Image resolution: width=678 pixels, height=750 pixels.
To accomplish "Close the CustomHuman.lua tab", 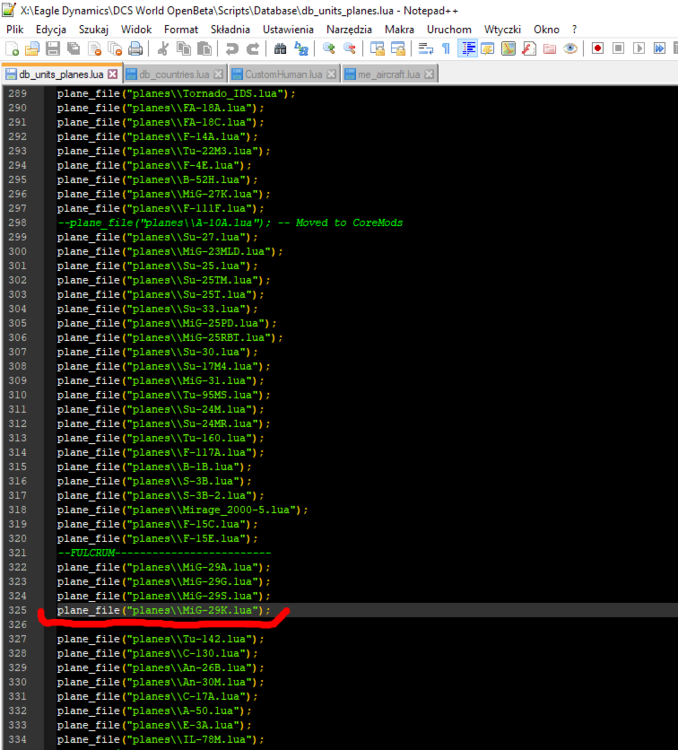I will pyautogui.click(x=331, y=74).
